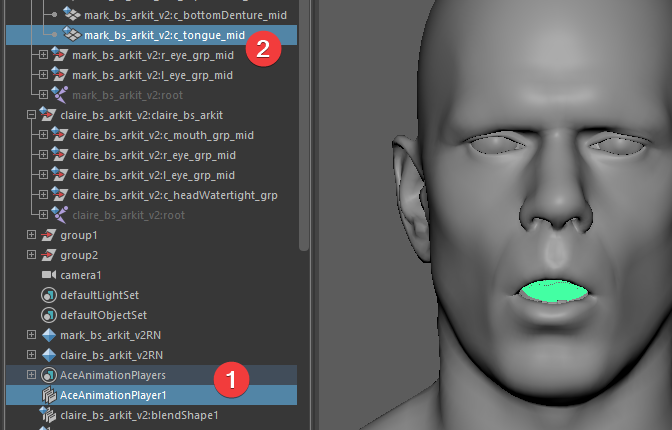
Task: Click transform icon of c_headWatertight_grp
Action: pyautogui.click(x=60, y=195)
